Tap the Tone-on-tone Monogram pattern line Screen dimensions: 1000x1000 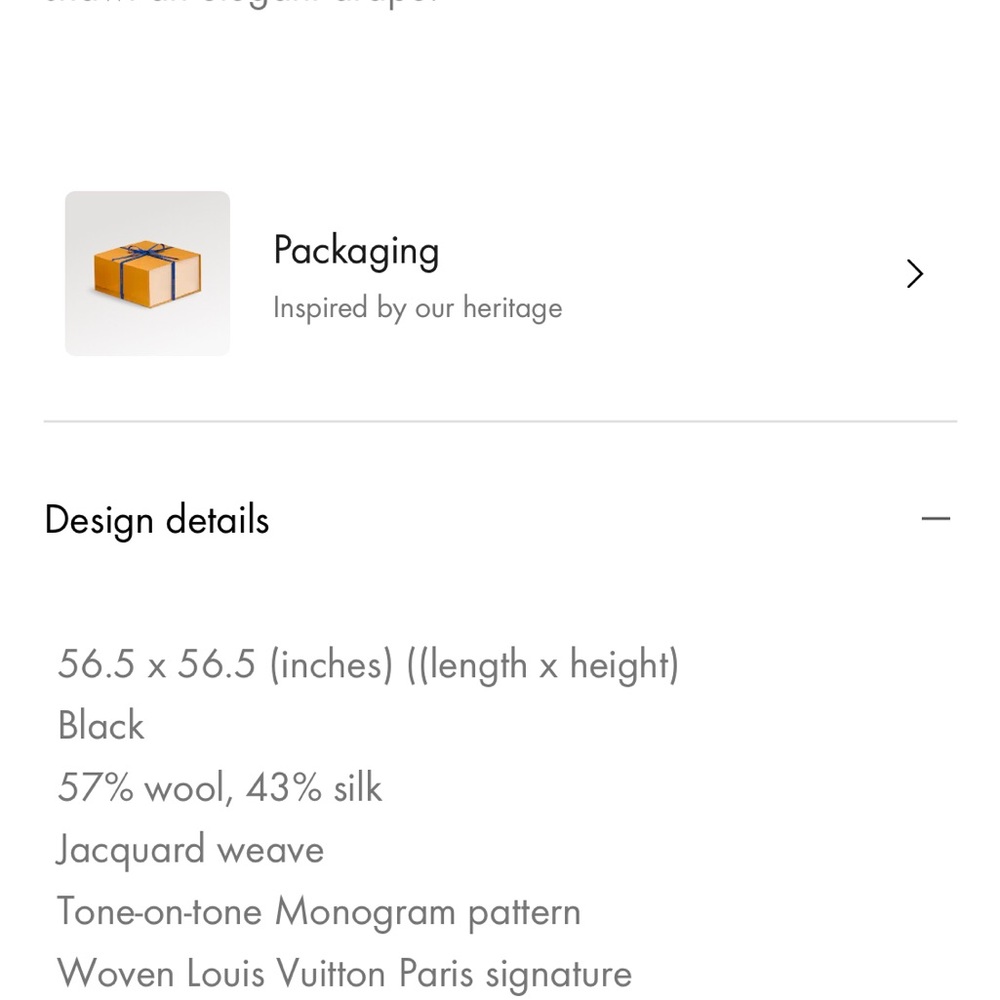(318, 912)
